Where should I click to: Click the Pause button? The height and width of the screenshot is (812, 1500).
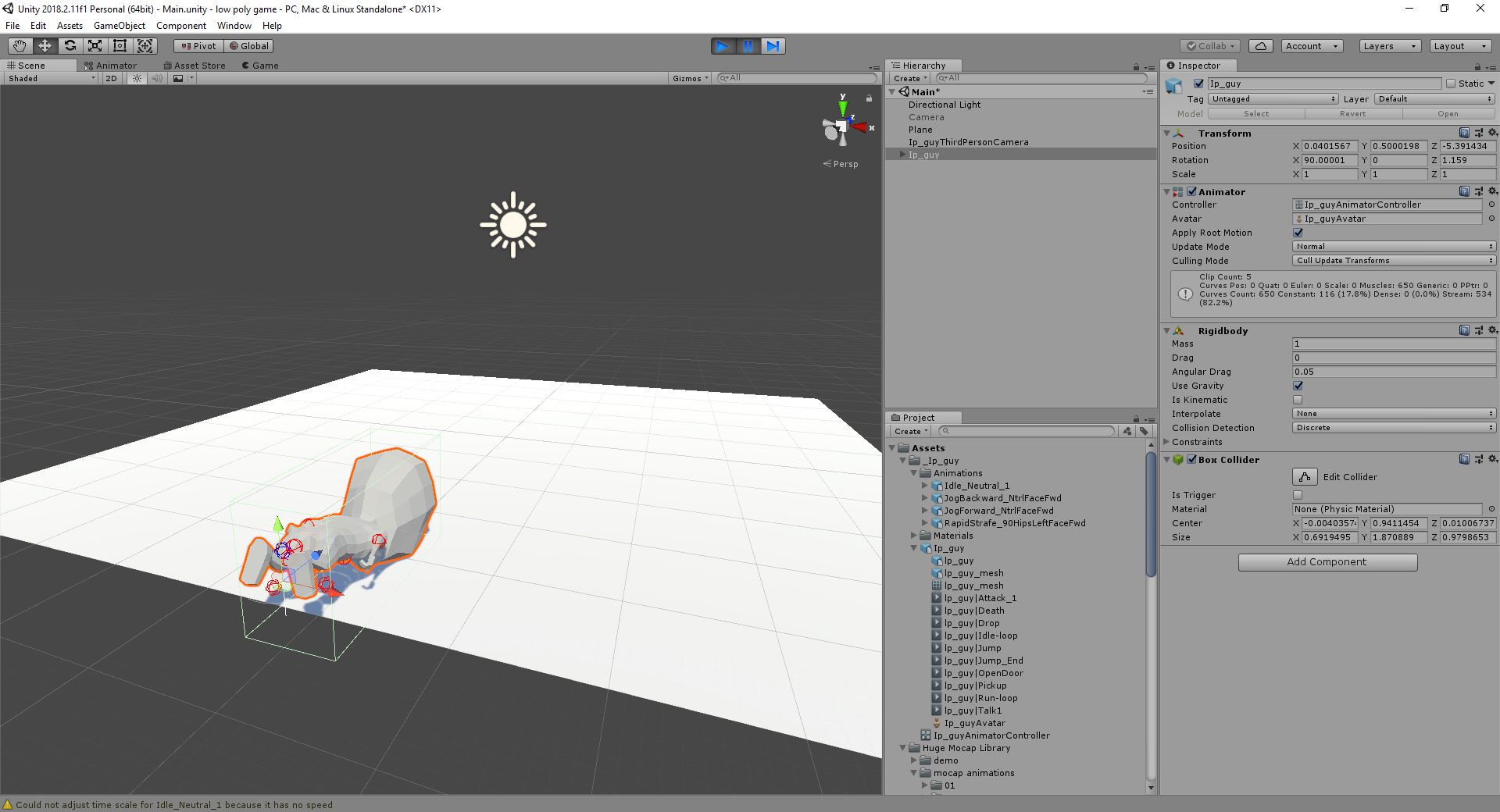[748, 46]
